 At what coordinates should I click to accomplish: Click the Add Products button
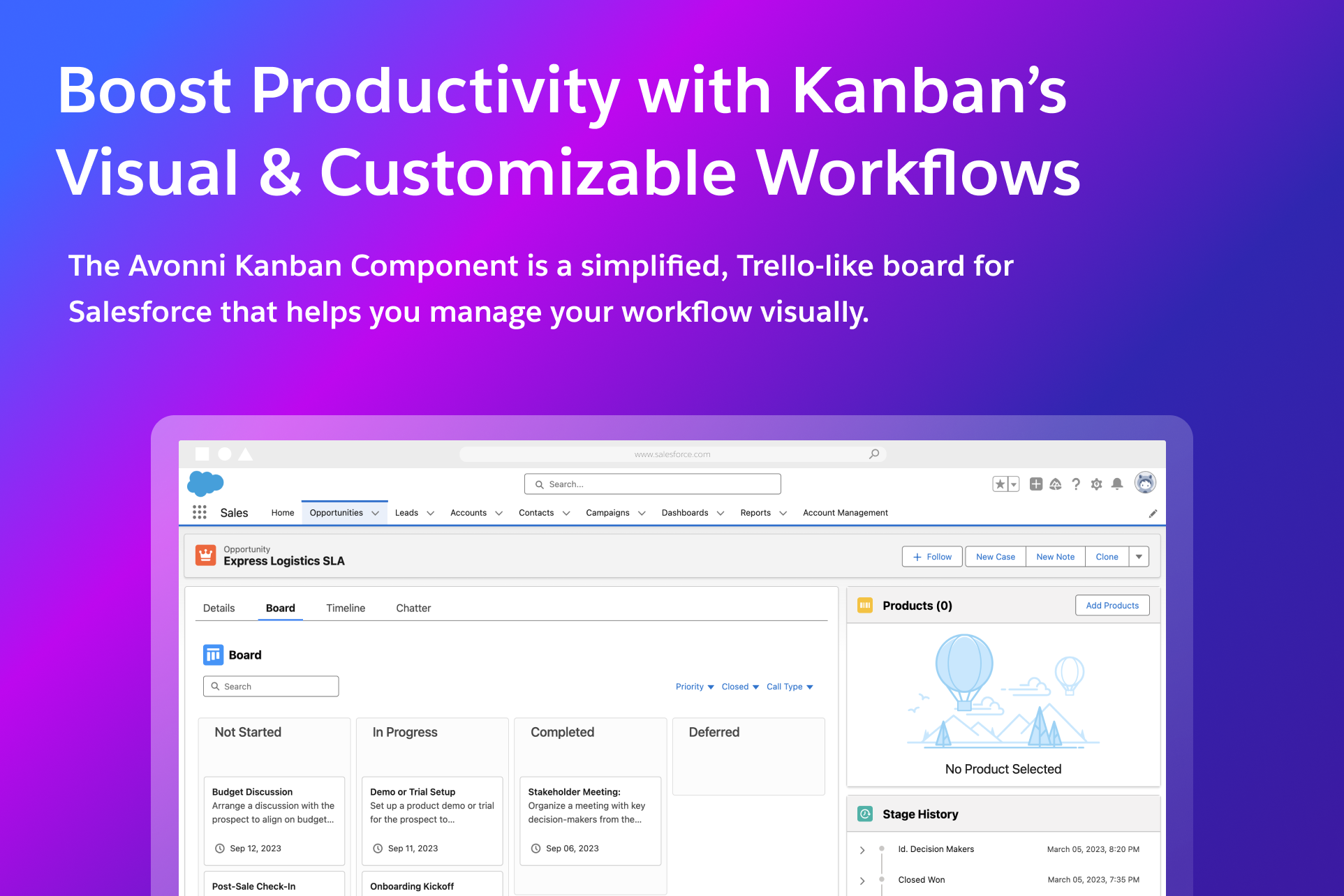[1112, 606]
